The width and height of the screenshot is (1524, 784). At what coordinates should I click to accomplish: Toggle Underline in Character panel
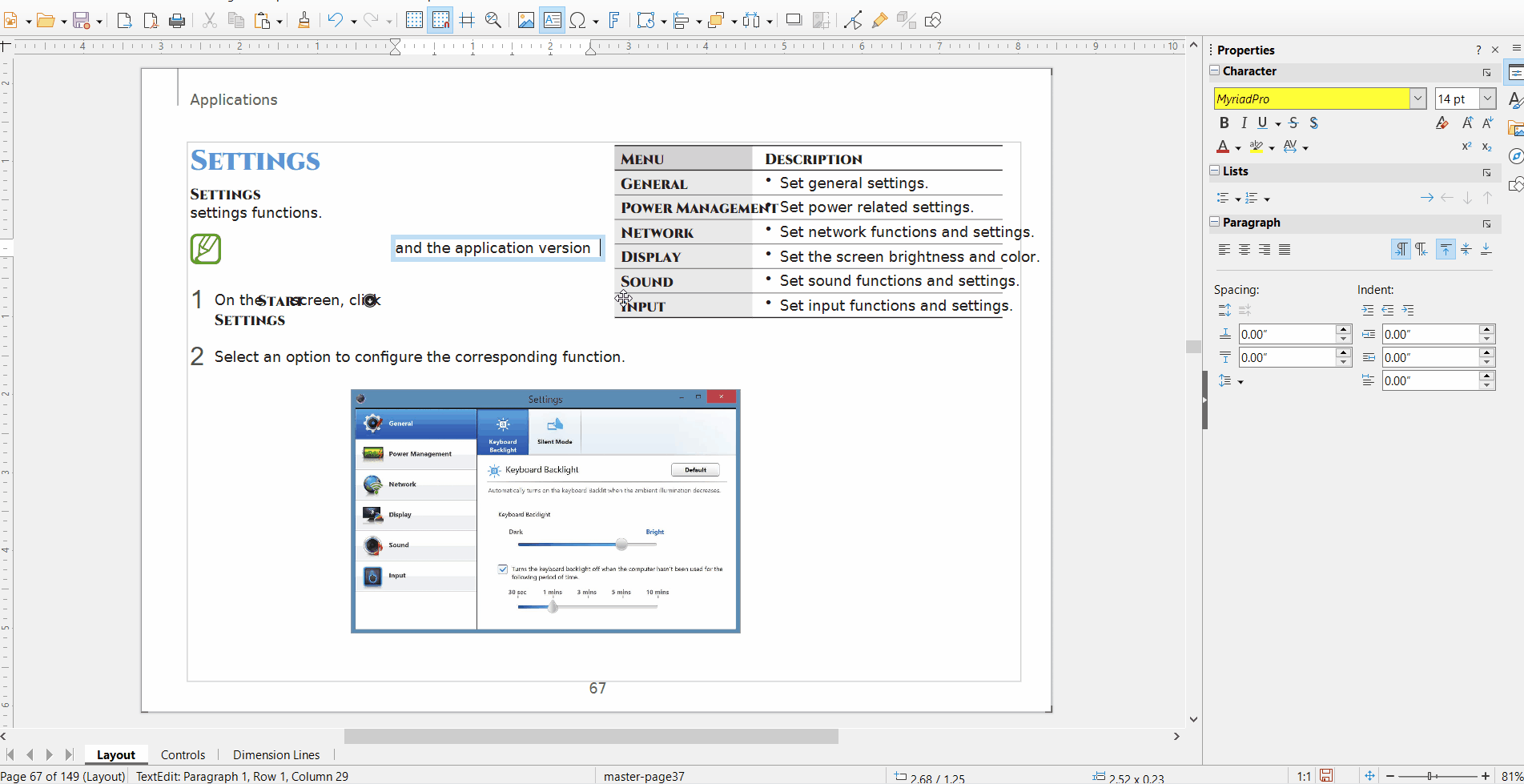click(x=1263, y=123)
